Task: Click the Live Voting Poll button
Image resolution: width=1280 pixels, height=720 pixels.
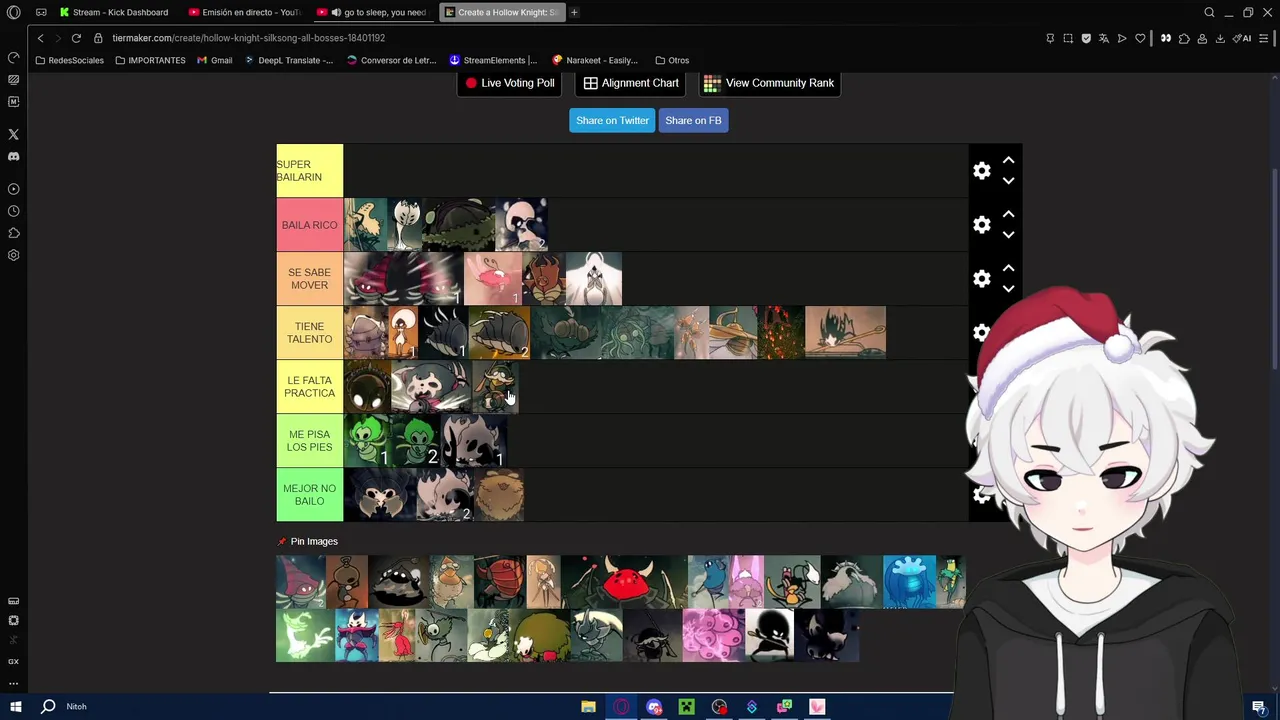Action: [510, 83]
